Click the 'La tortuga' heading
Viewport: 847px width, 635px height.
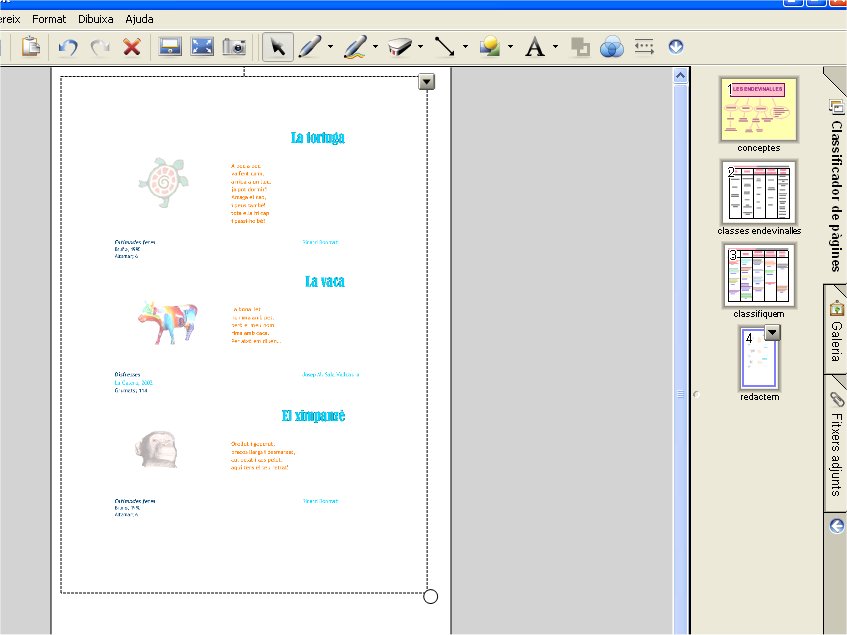318,138
